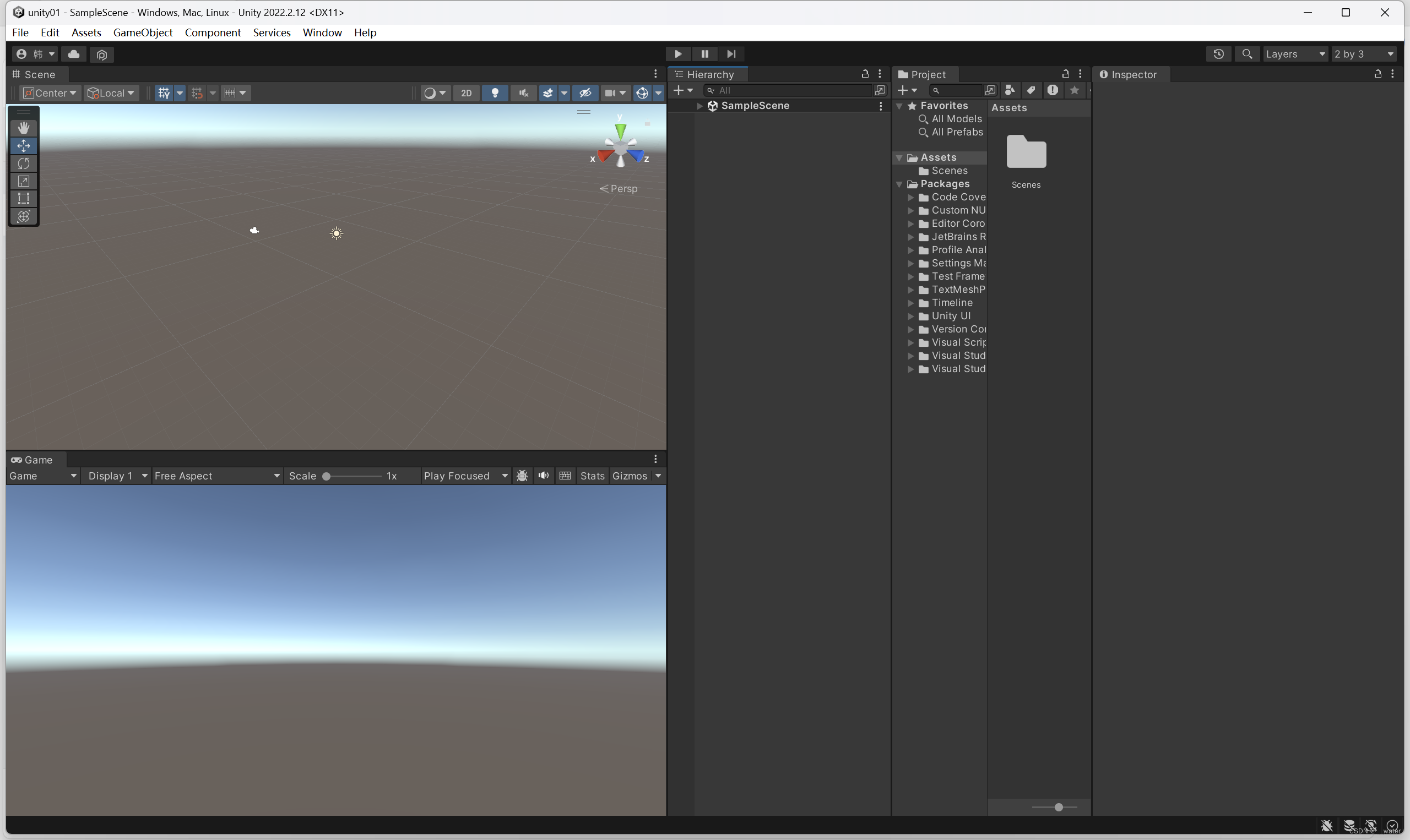The width and height of the screenshot is (1410, 840).
Task: Select the Rotate tool
Action: pos(24,163)
